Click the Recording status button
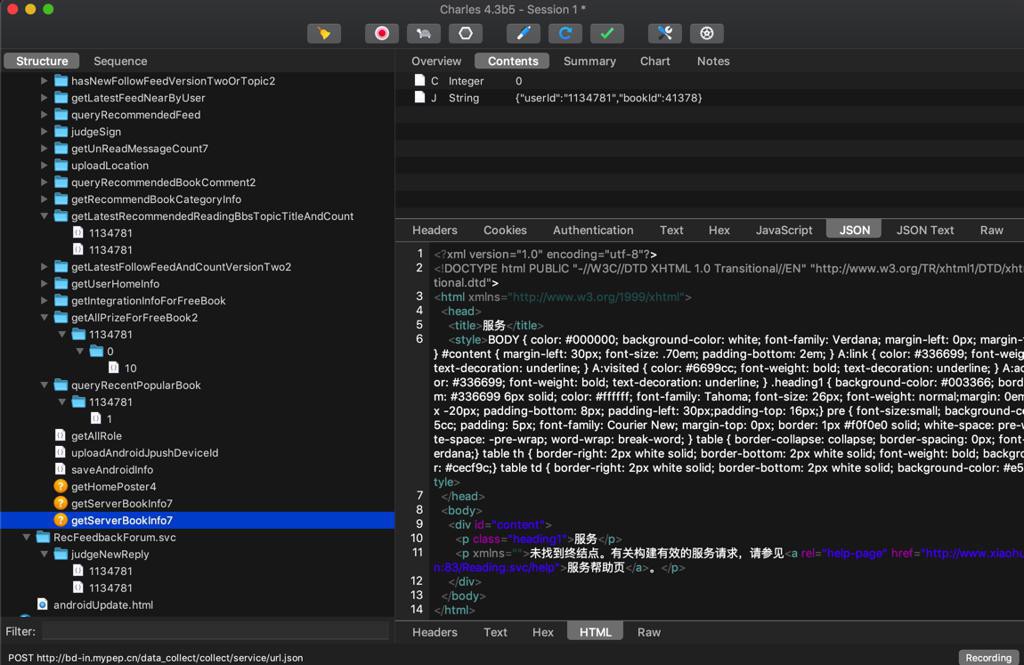The image size is (1024, 665). pos(988,657)
